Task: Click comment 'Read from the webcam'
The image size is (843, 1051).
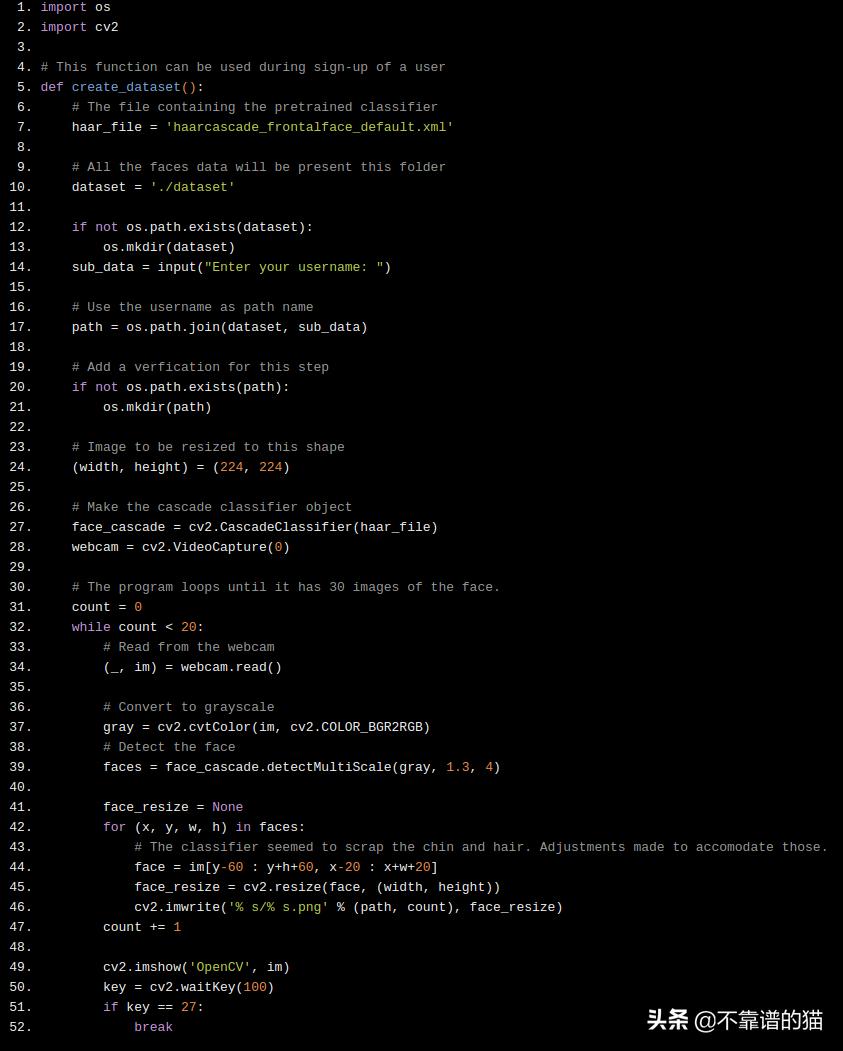Action: 188,647
